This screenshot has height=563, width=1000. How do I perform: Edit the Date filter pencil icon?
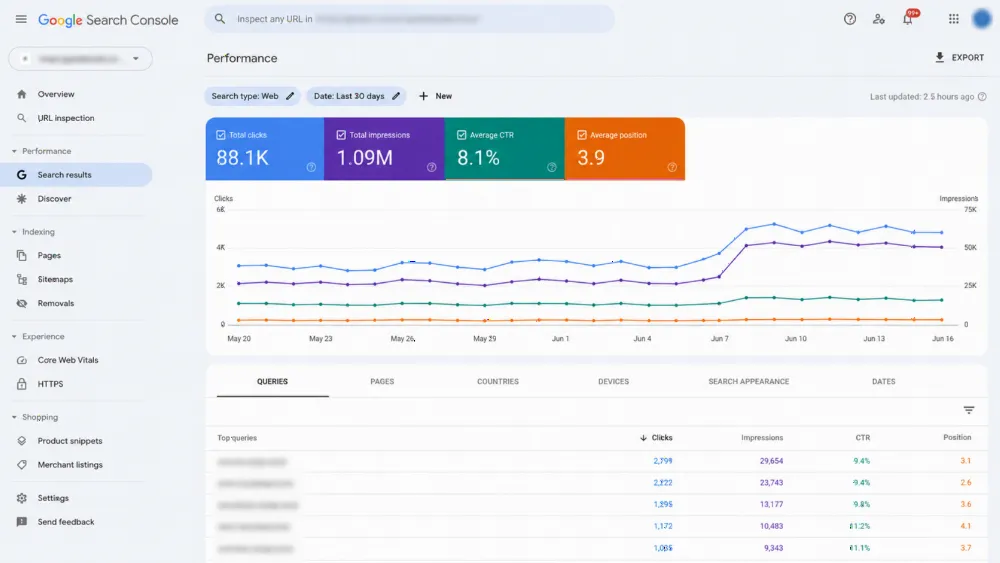coord(396,96)
